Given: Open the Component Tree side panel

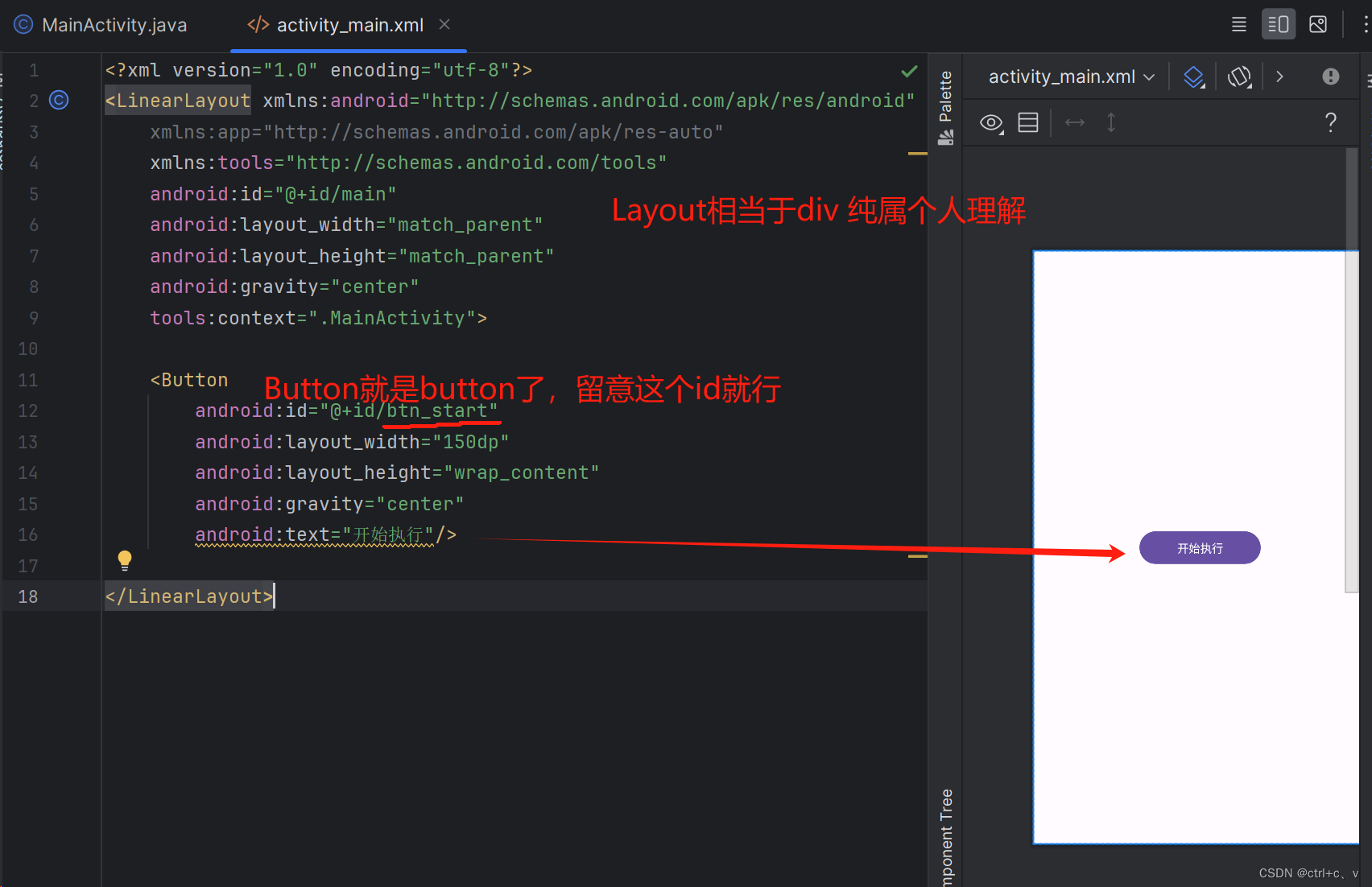Looking at the screenshot, I should click(x=946, y=837).
